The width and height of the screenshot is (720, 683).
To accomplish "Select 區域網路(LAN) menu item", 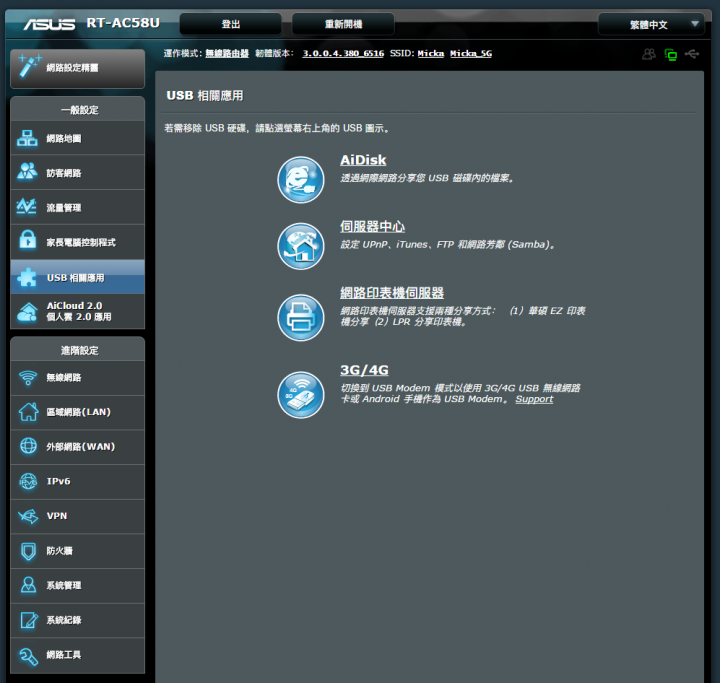I will (78, 412).
